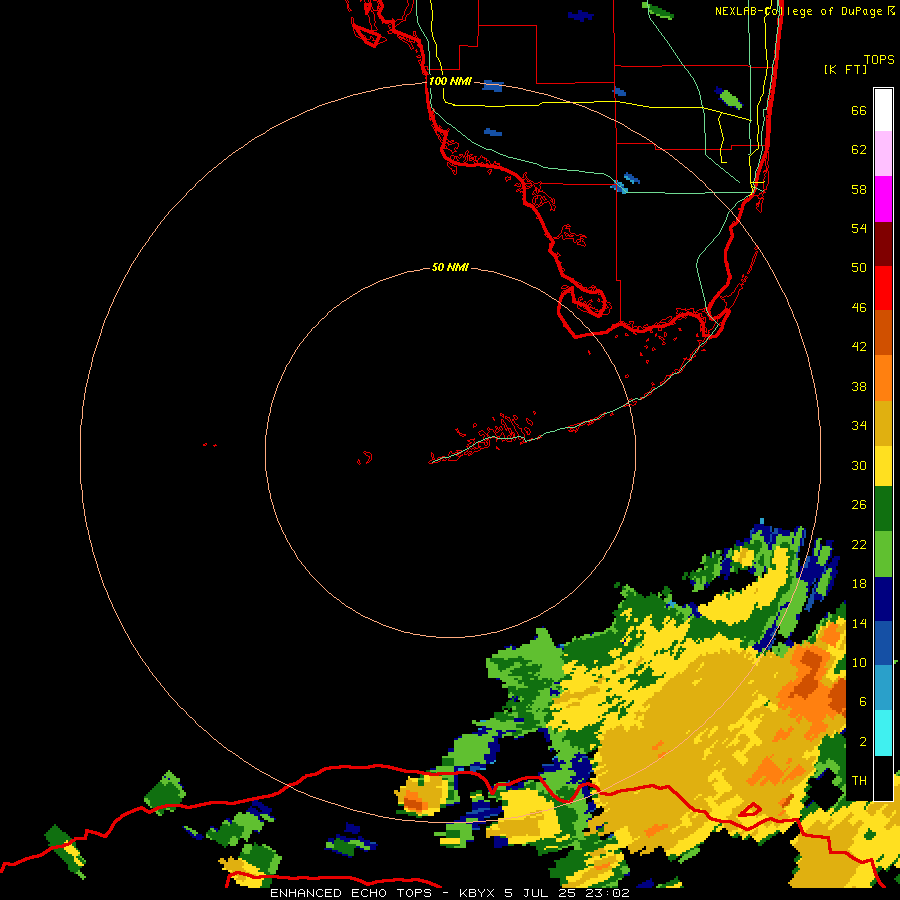The height and width of the screenshot is (900, 900).
Task: Select the bright red legend swatch
Action: 883,288
